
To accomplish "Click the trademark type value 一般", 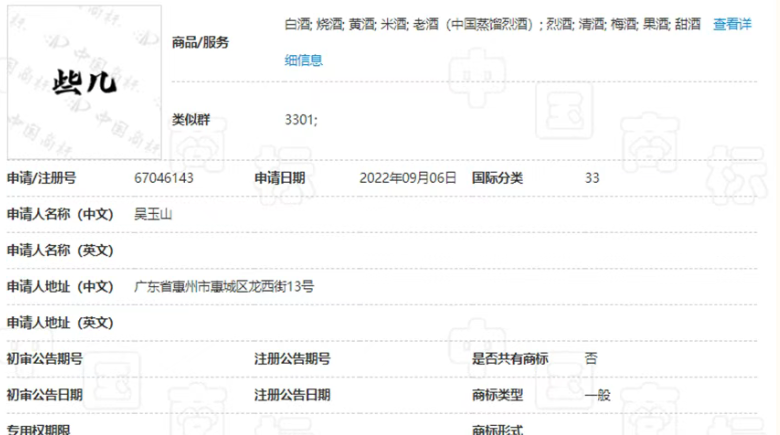I will click(597, 394).
